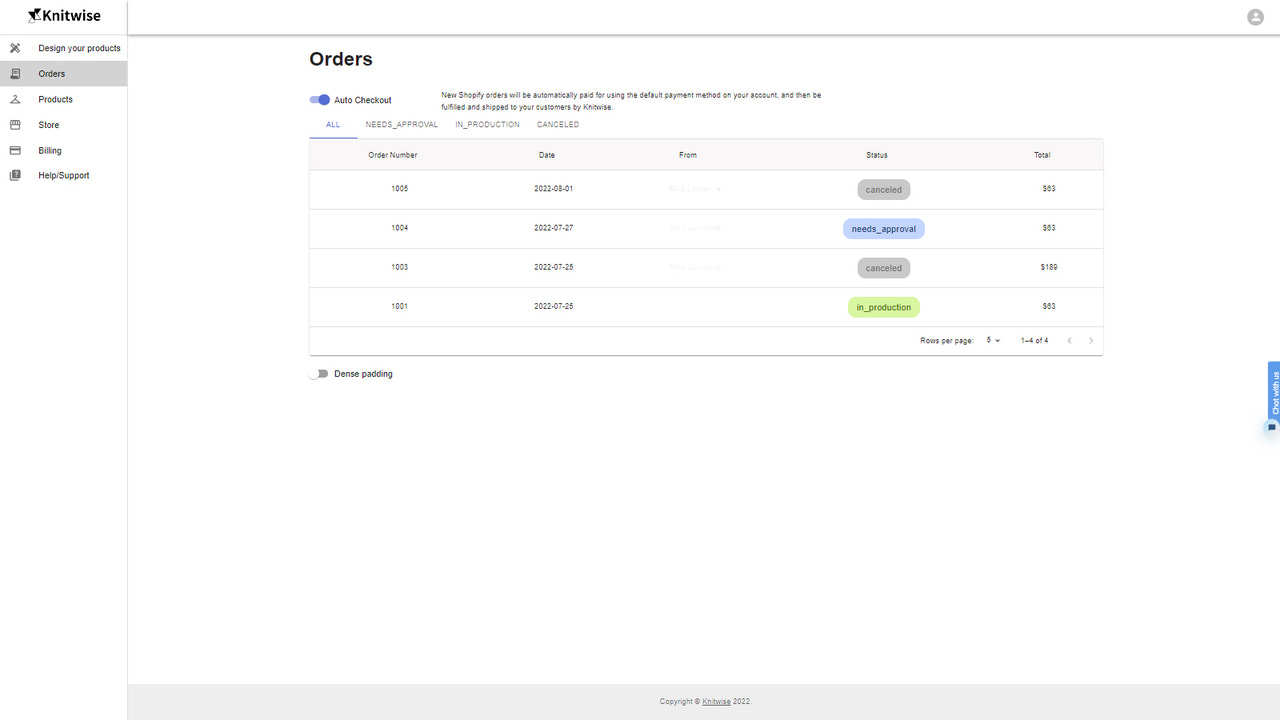This screenshot has width=1280, height=720.
Task: Open Billing via the credit card icon
Action: [x=14, y=150]
